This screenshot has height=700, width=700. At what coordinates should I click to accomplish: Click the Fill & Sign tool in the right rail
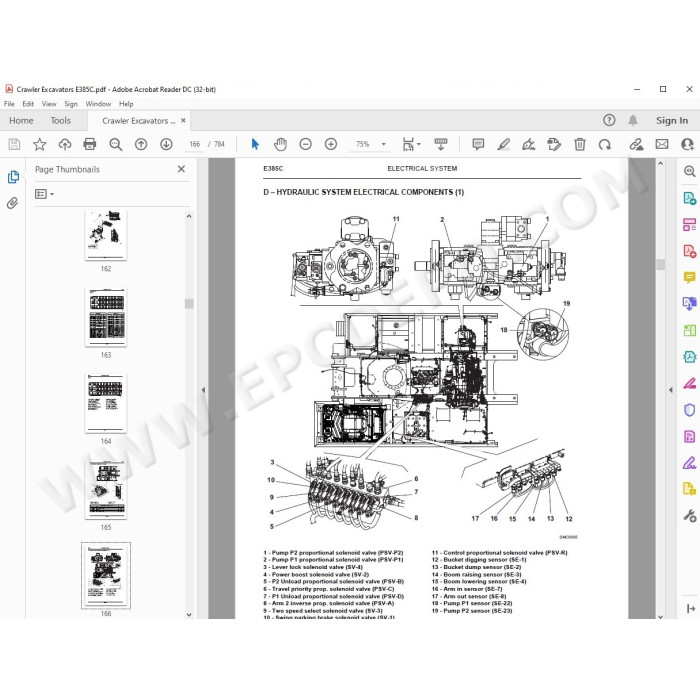[x=690, y=463]
